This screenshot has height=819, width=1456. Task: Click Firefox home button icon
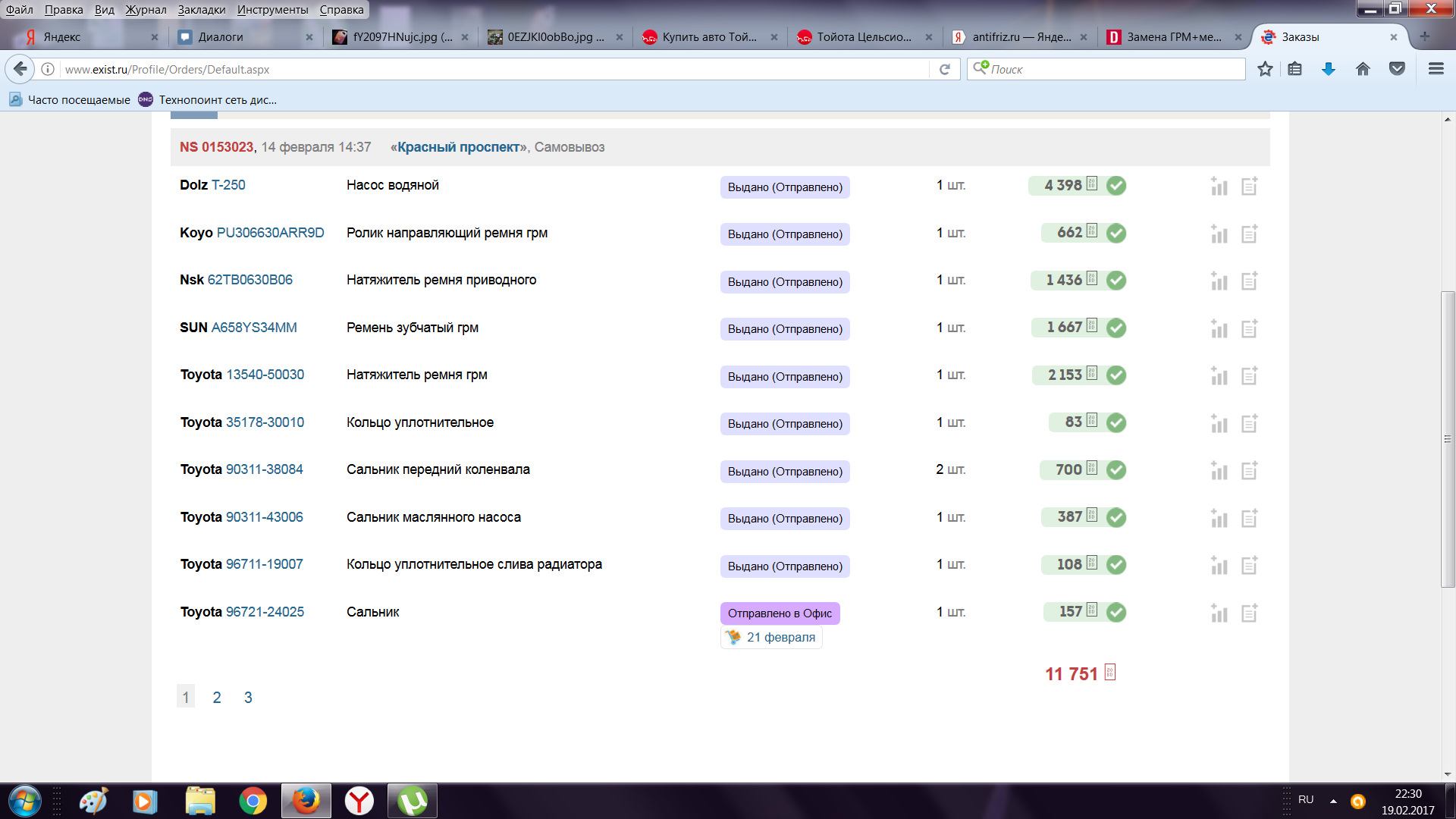click(1363, 69)
